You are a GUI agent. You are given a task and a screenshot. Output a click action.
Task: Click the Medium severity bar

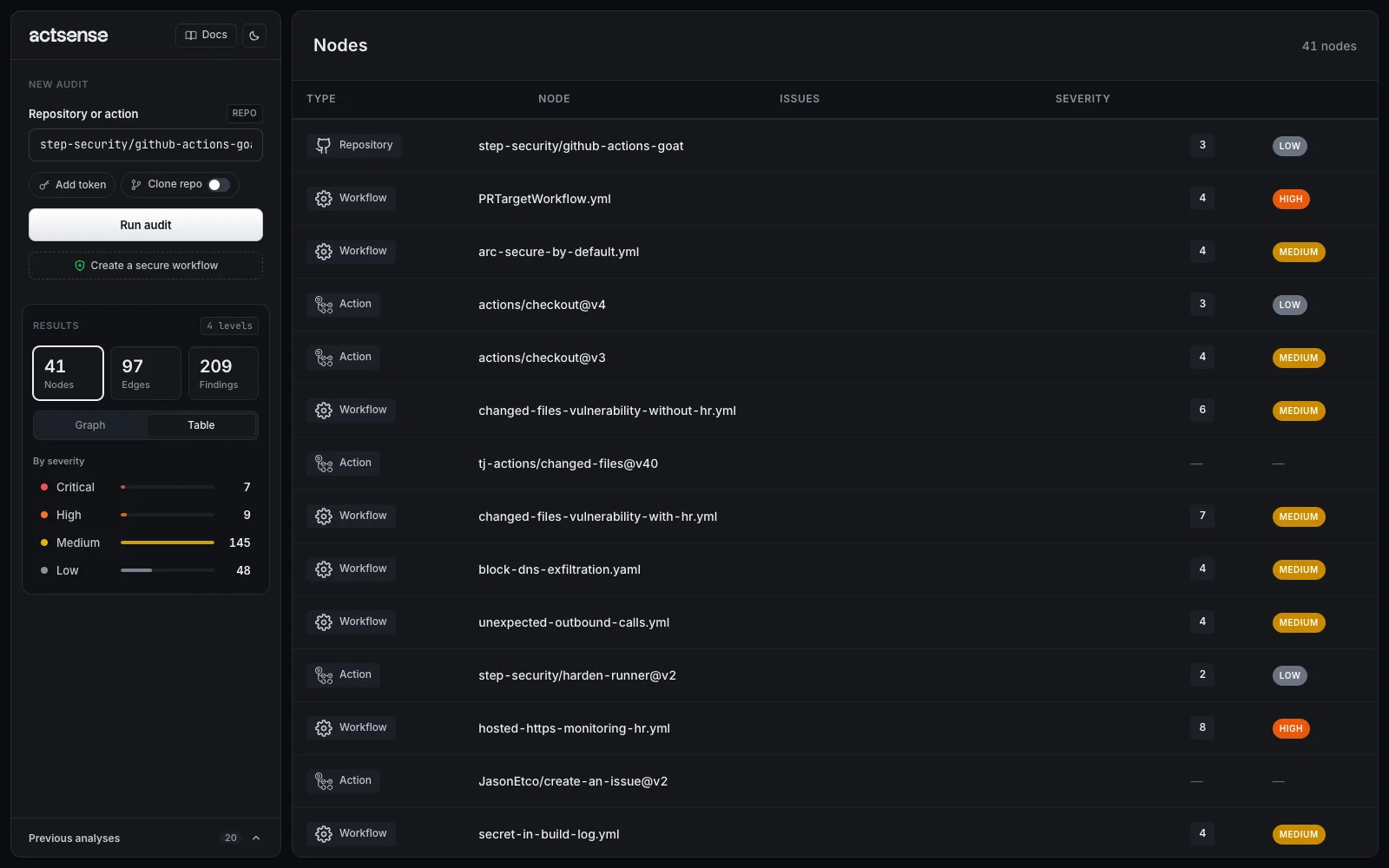click(168, 542)
